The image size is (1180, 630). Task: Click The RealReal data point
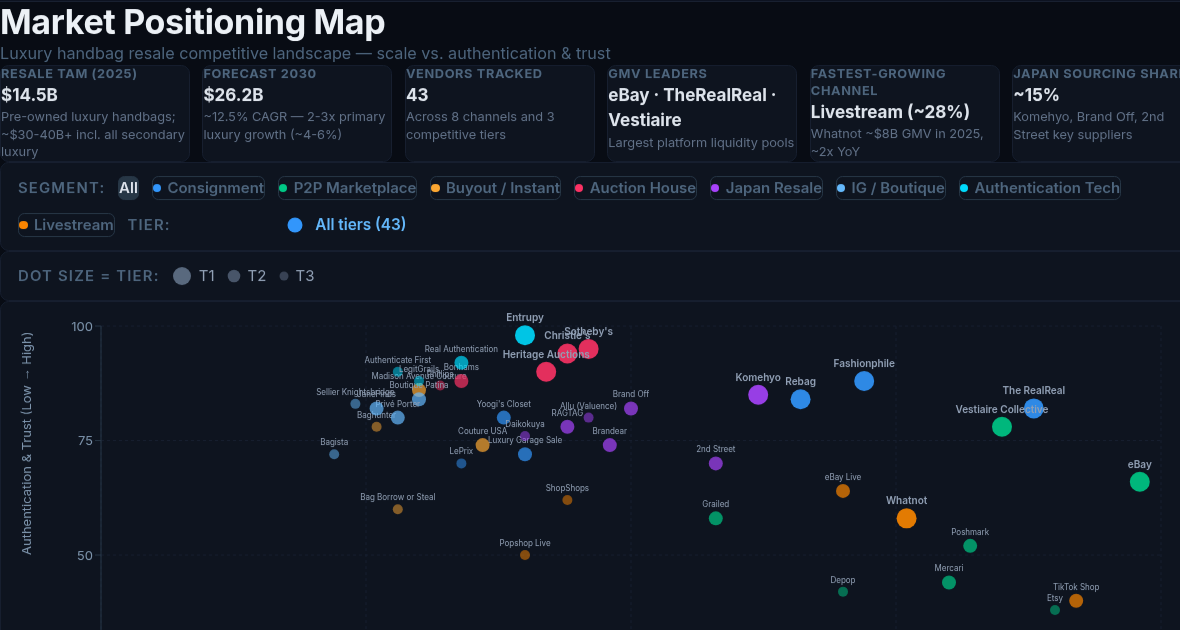pyautogui.click(x=1034, y=409)
